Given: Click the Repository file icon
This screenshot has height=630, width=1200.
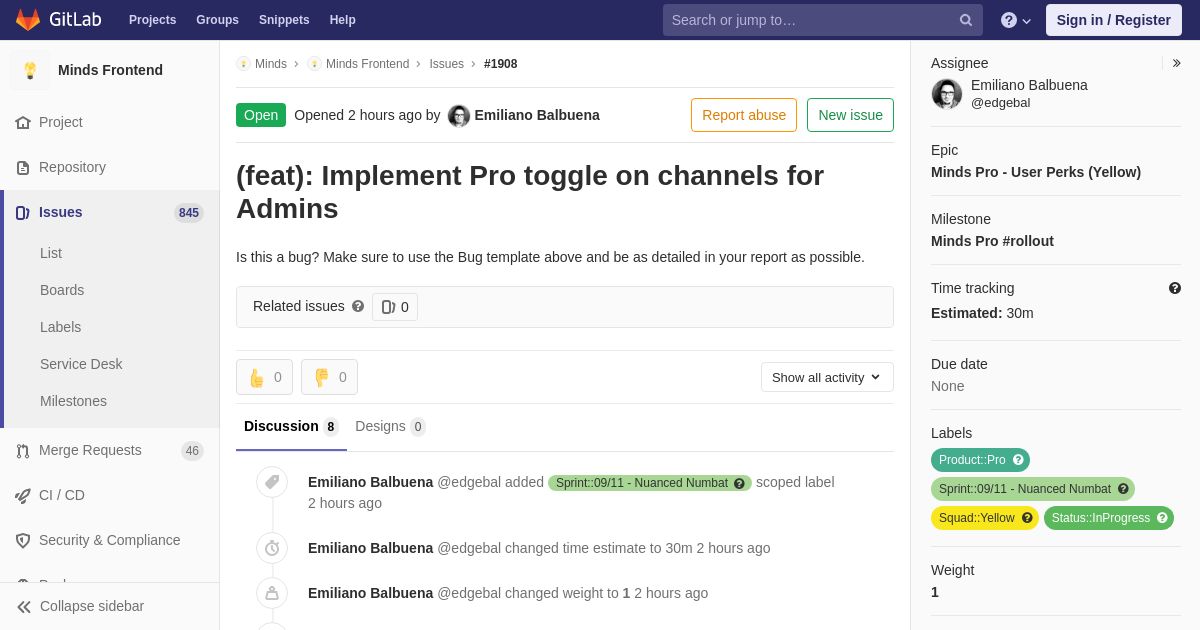Looking at the screenshot, I should (23, 167).
